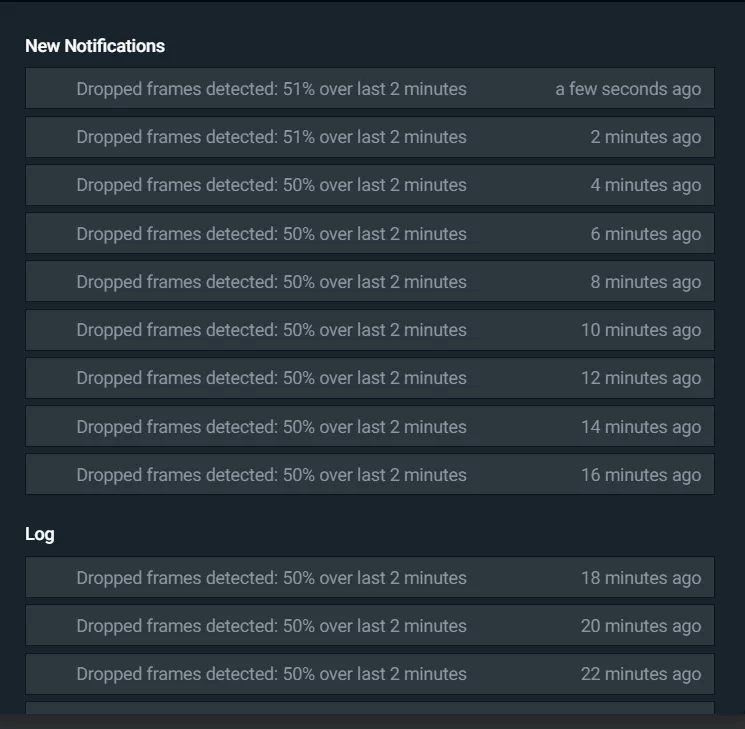Click the '16 minutes ago' timestamp text
Image resolution: width=745 pixels, height=729 pixels.
[x=641, y=475]
